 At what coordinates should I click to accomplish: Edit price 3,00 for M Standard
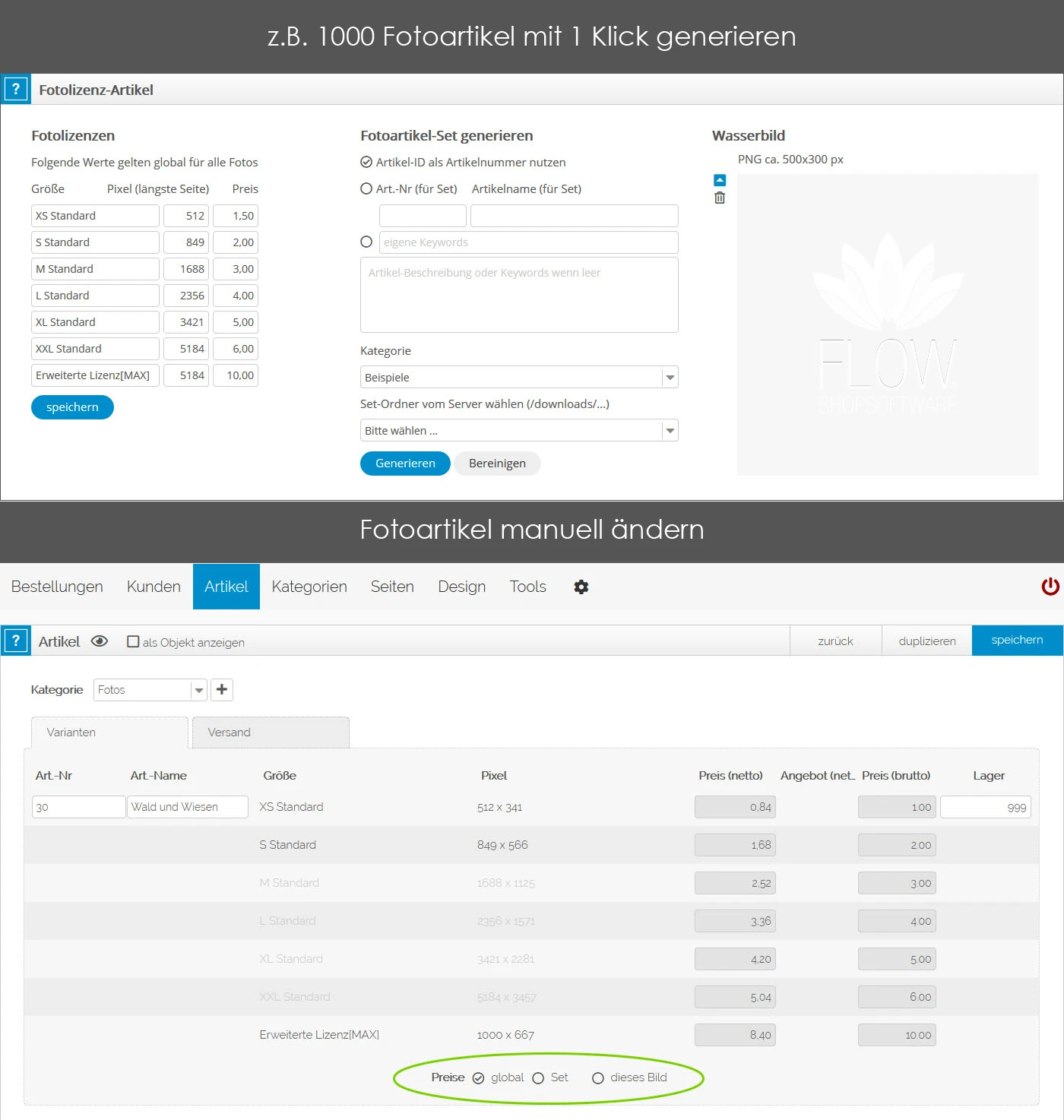[x=236, y=269]
